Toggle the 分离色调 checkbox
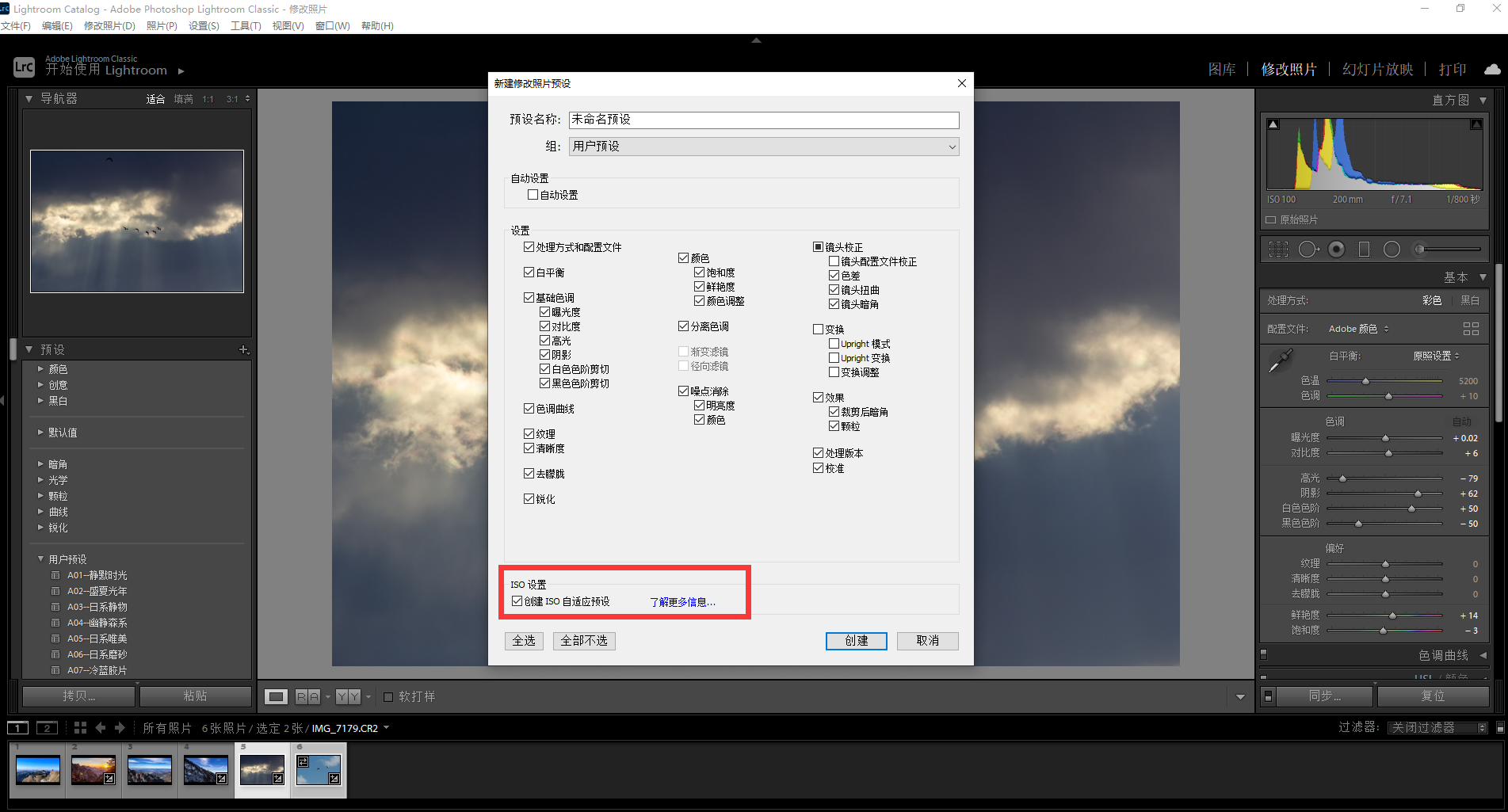 [684, 326]
